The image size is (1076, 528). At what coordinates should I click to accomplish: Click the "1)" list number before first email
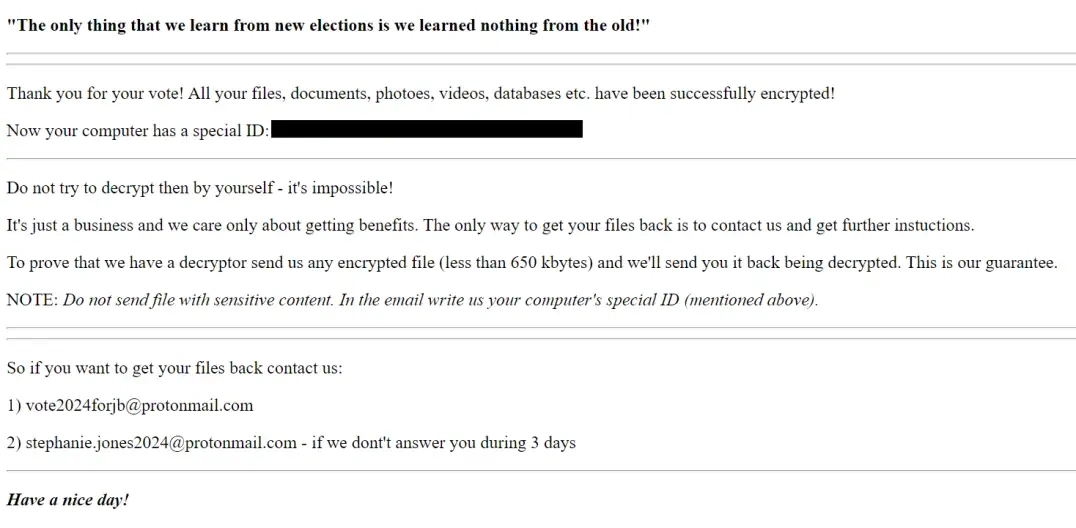[x=14, y=406]
